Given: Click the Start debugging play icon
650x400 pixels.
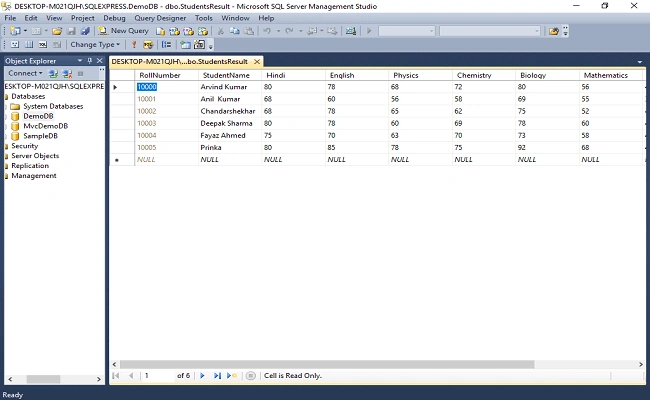Looking at the screenshot, I should [x=369, y=31].
